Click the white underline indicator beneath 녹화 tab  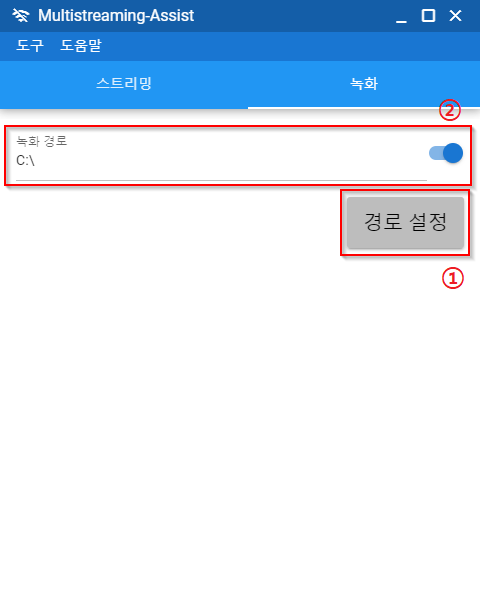pos(364,108)
